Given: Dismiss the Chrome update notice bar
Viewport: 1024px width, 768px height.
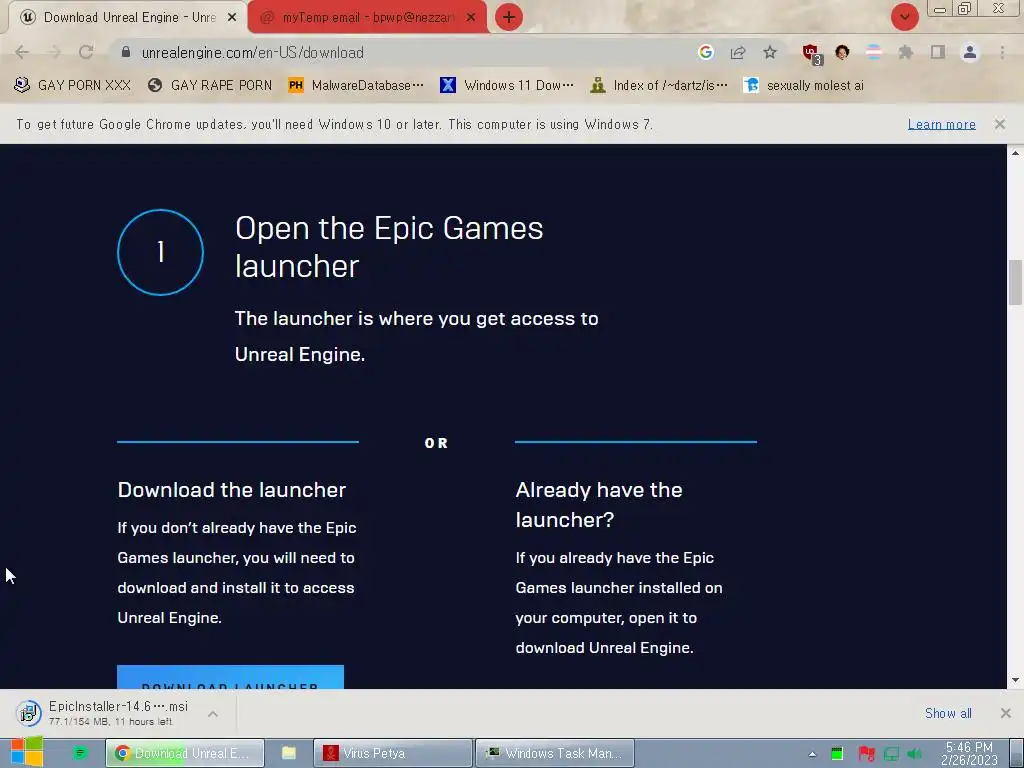Looking at the screenshot, I should (x=999, y=123).
